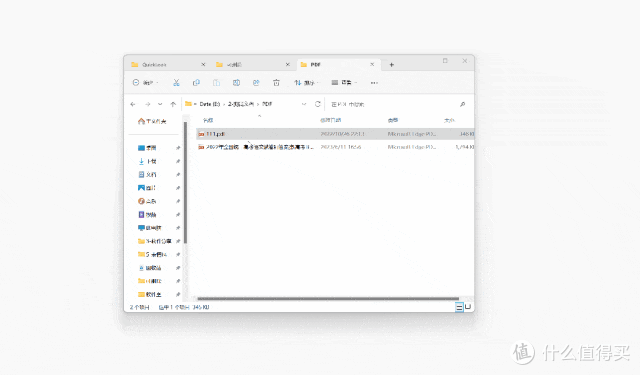Open Downloads in the sidebar
The image size is (640, 375).
coord(147,161)
